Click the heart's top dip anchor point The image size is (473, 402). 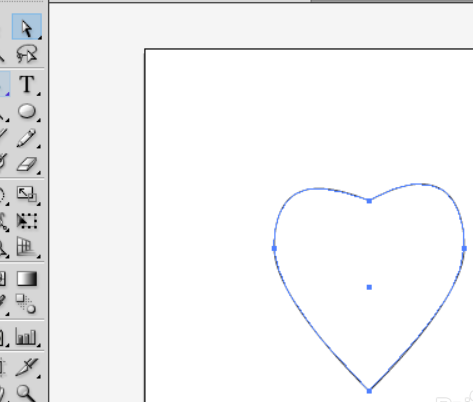pyautogui.click(x=369, y=201)
